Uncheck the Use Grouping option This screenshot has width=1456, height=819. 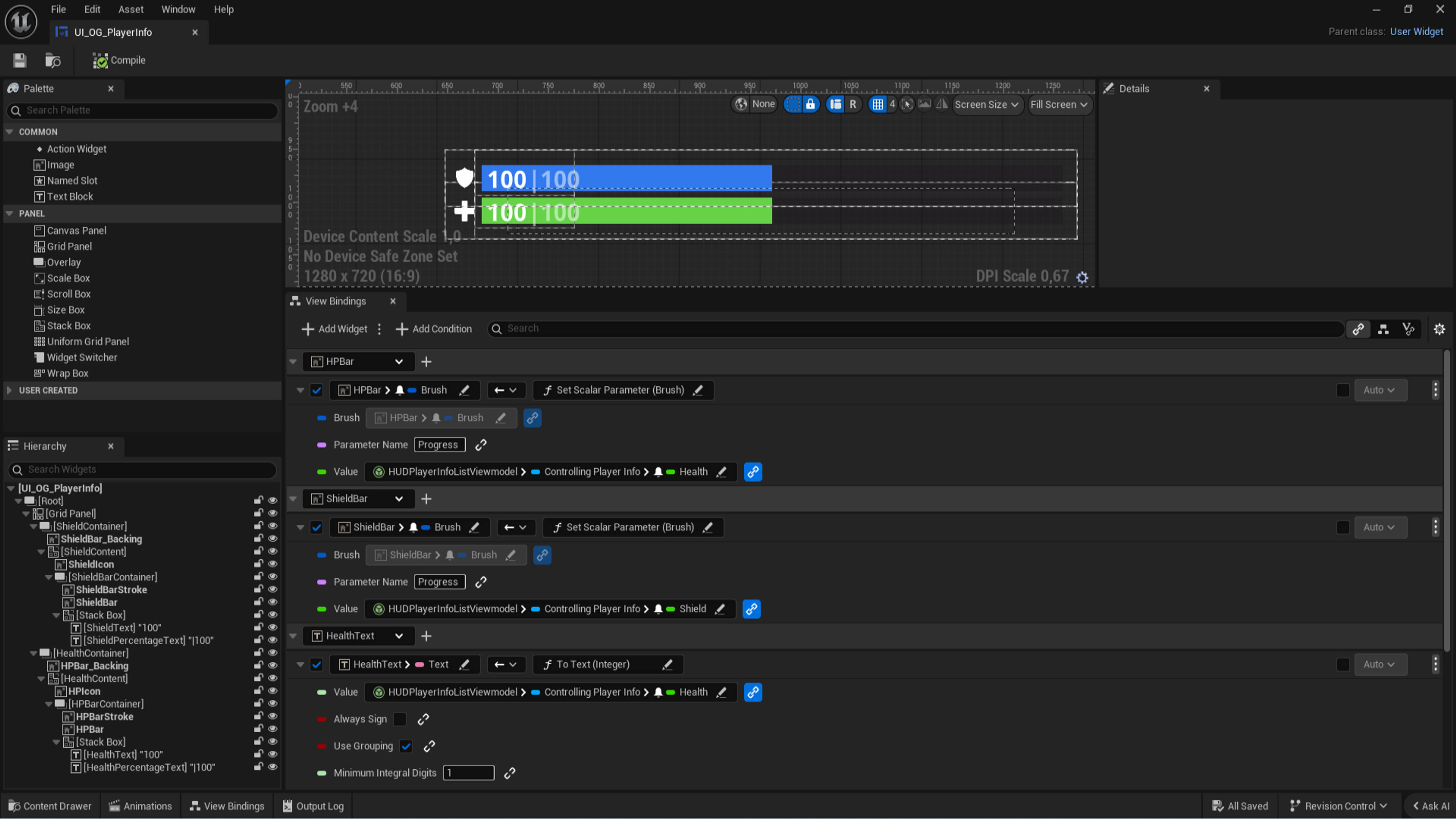click(406, 746)
